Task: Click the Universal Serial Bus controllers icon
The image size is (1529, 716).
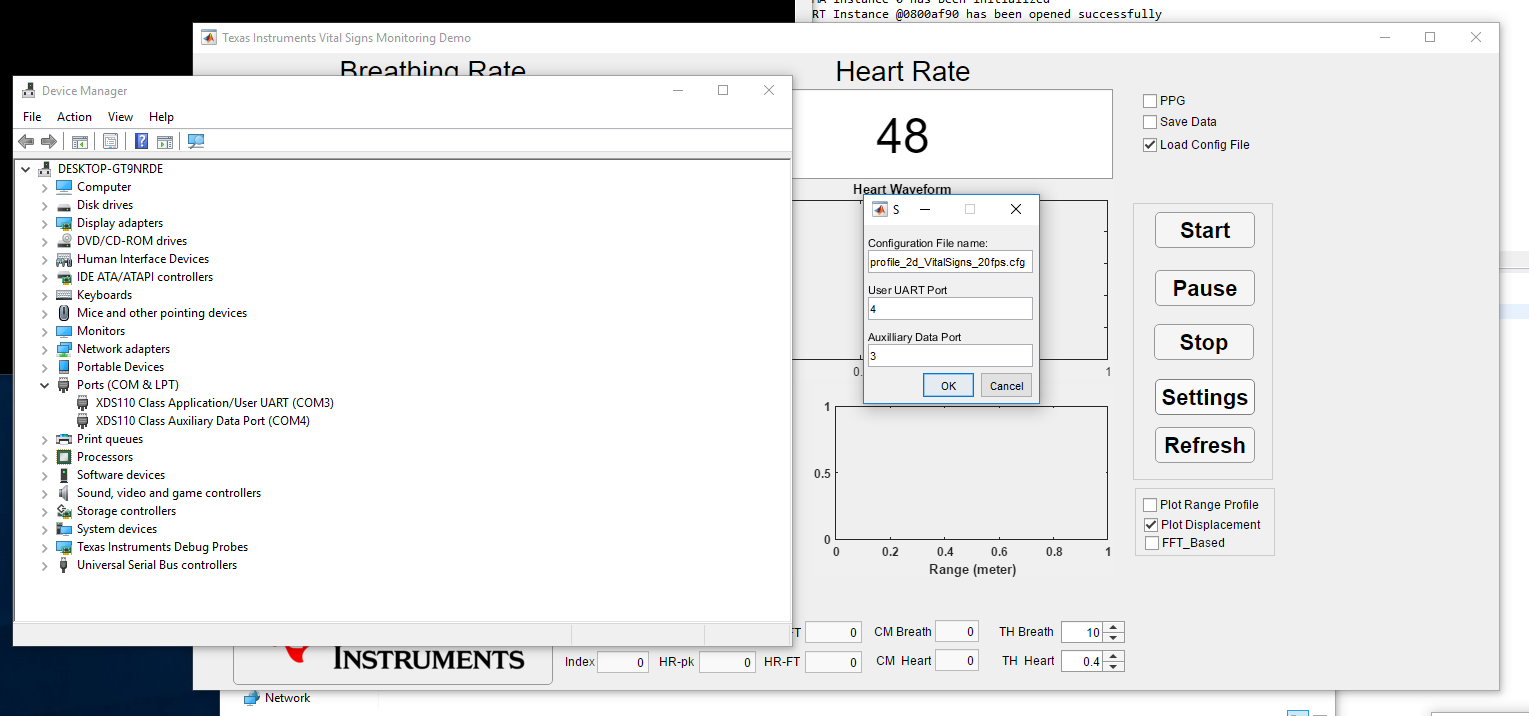Action: click(x=64, y=565)
